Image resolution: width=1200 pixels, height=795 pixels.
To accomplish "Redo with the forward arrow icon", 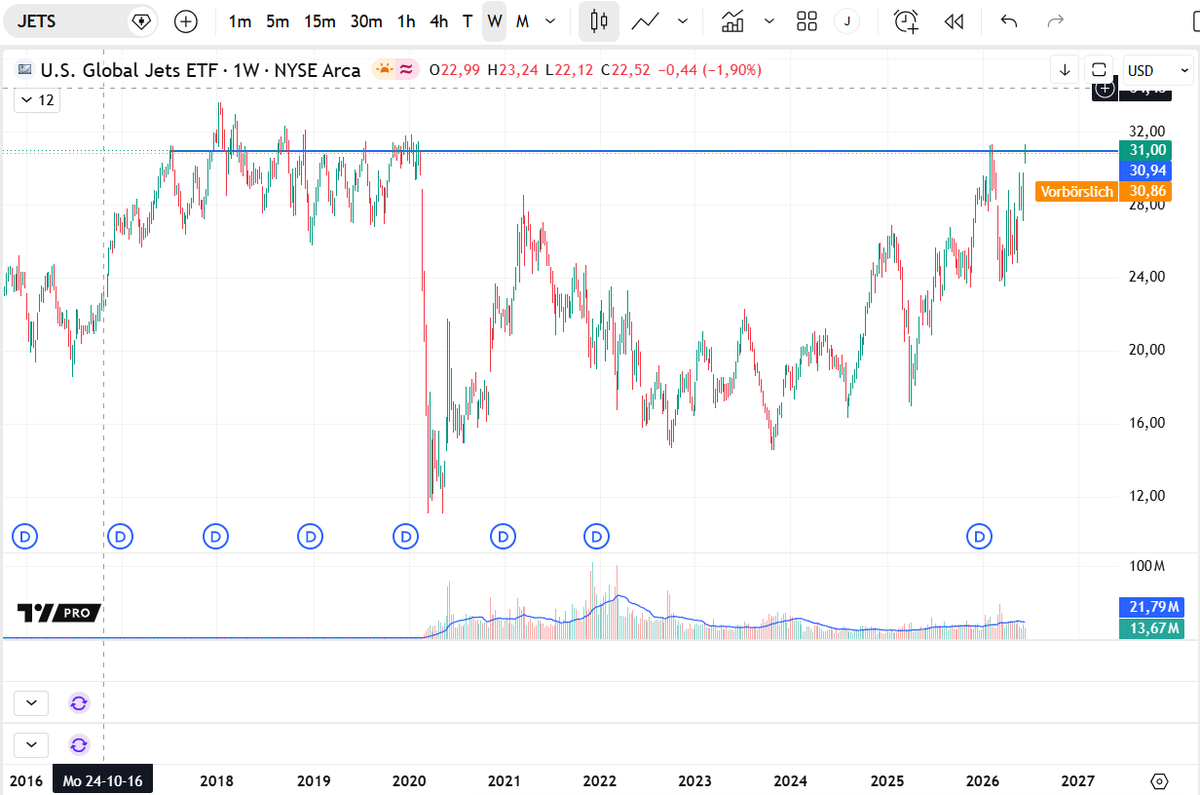I will pos(1055,21).
